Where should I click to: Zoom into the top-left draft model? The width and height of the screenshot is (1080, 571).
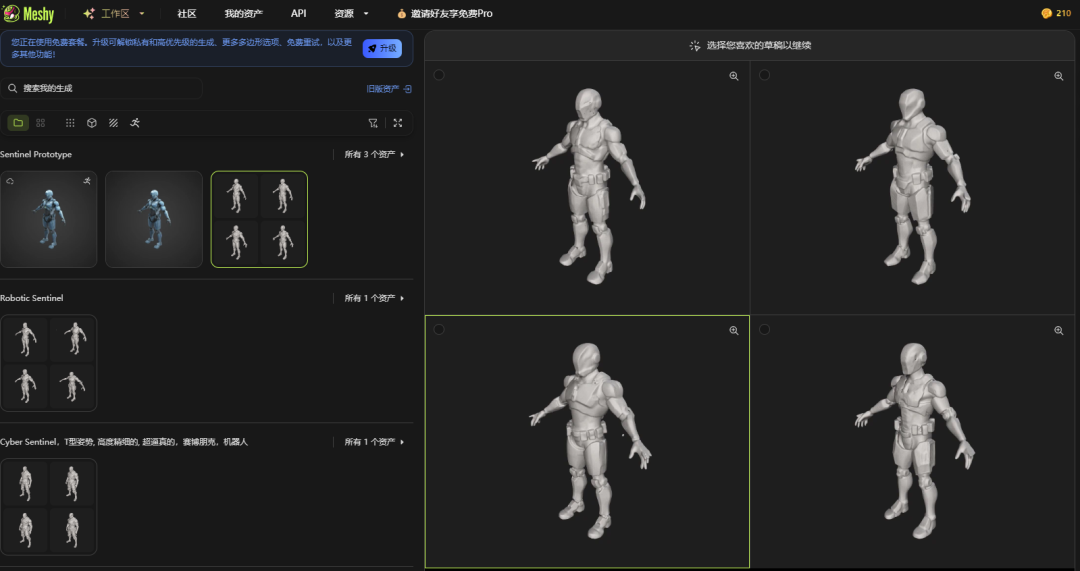pos(734,76)
